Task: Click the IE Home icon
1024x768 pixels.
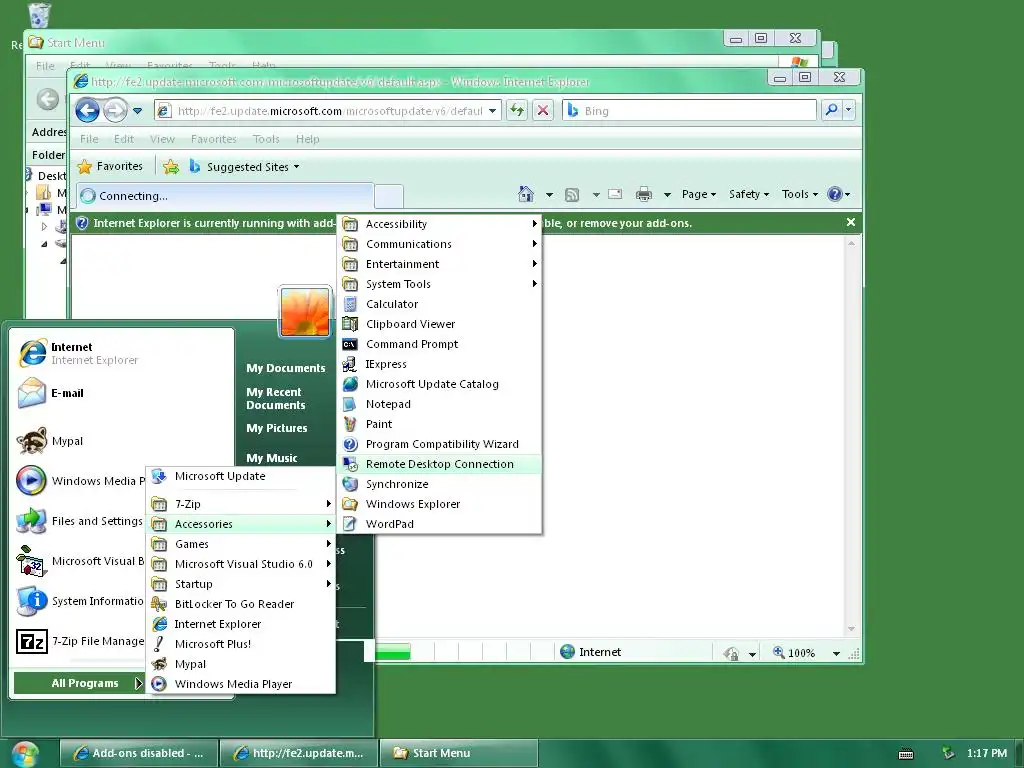Action: pos(526,194)
